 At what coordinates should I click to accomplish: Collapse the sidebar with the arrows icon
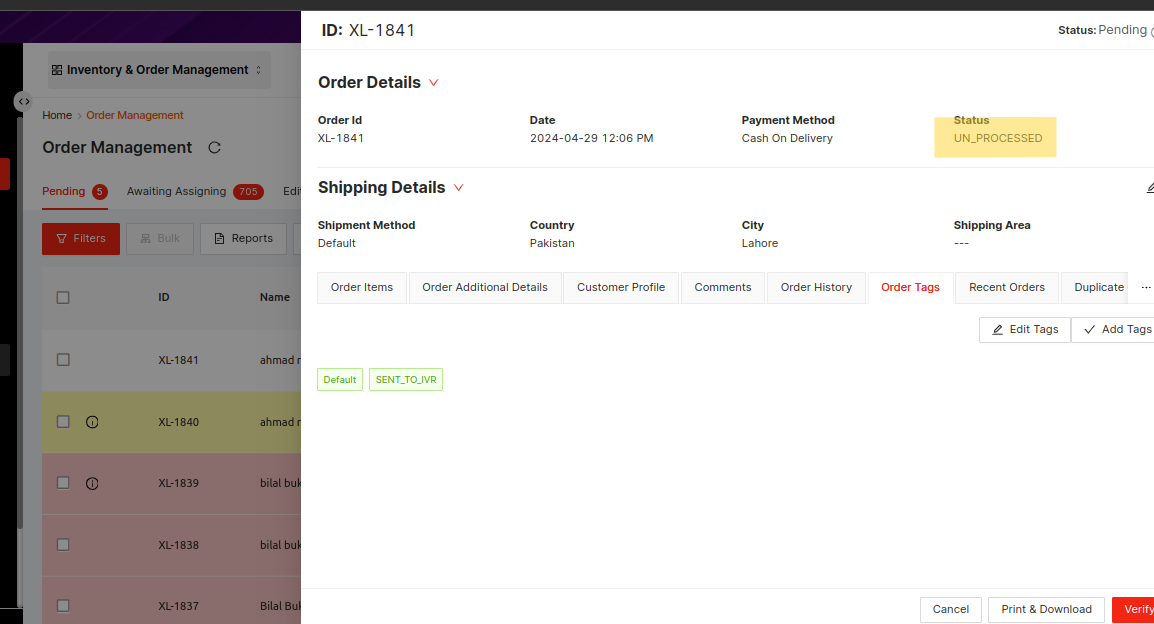pos(23,101)
